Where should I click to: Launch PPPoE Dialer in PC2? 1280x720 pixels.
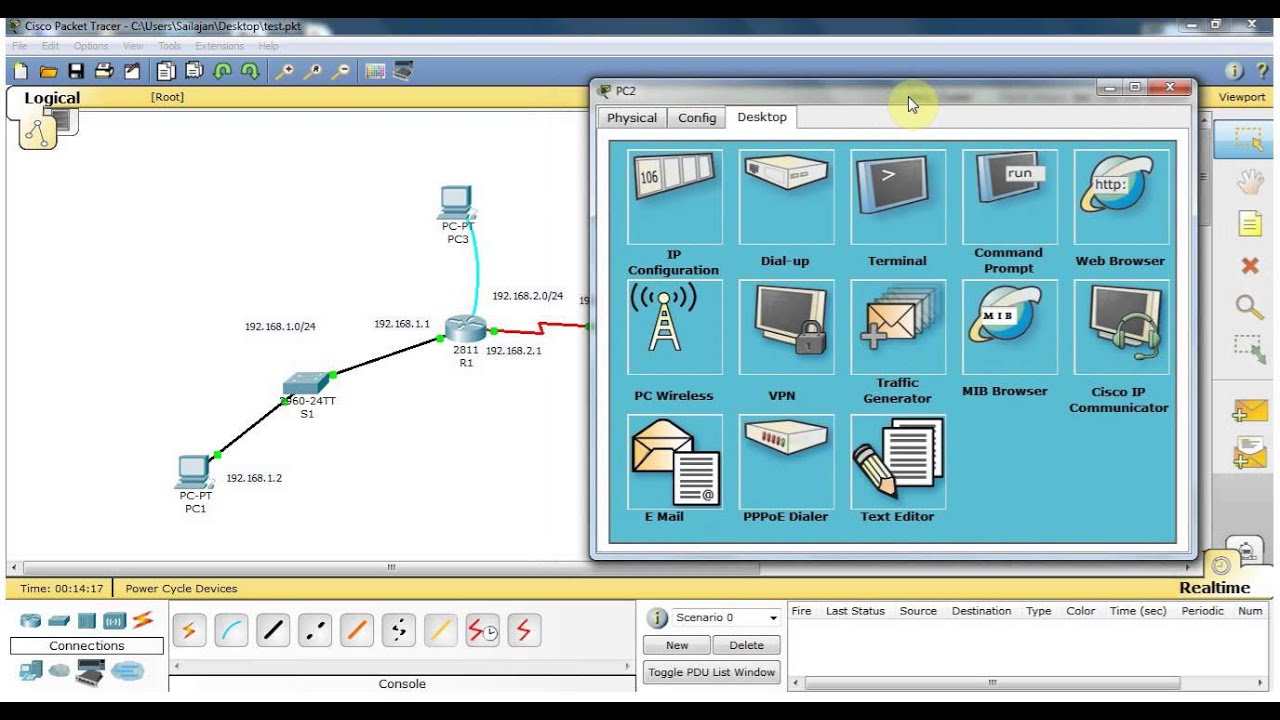click(786, 461)
